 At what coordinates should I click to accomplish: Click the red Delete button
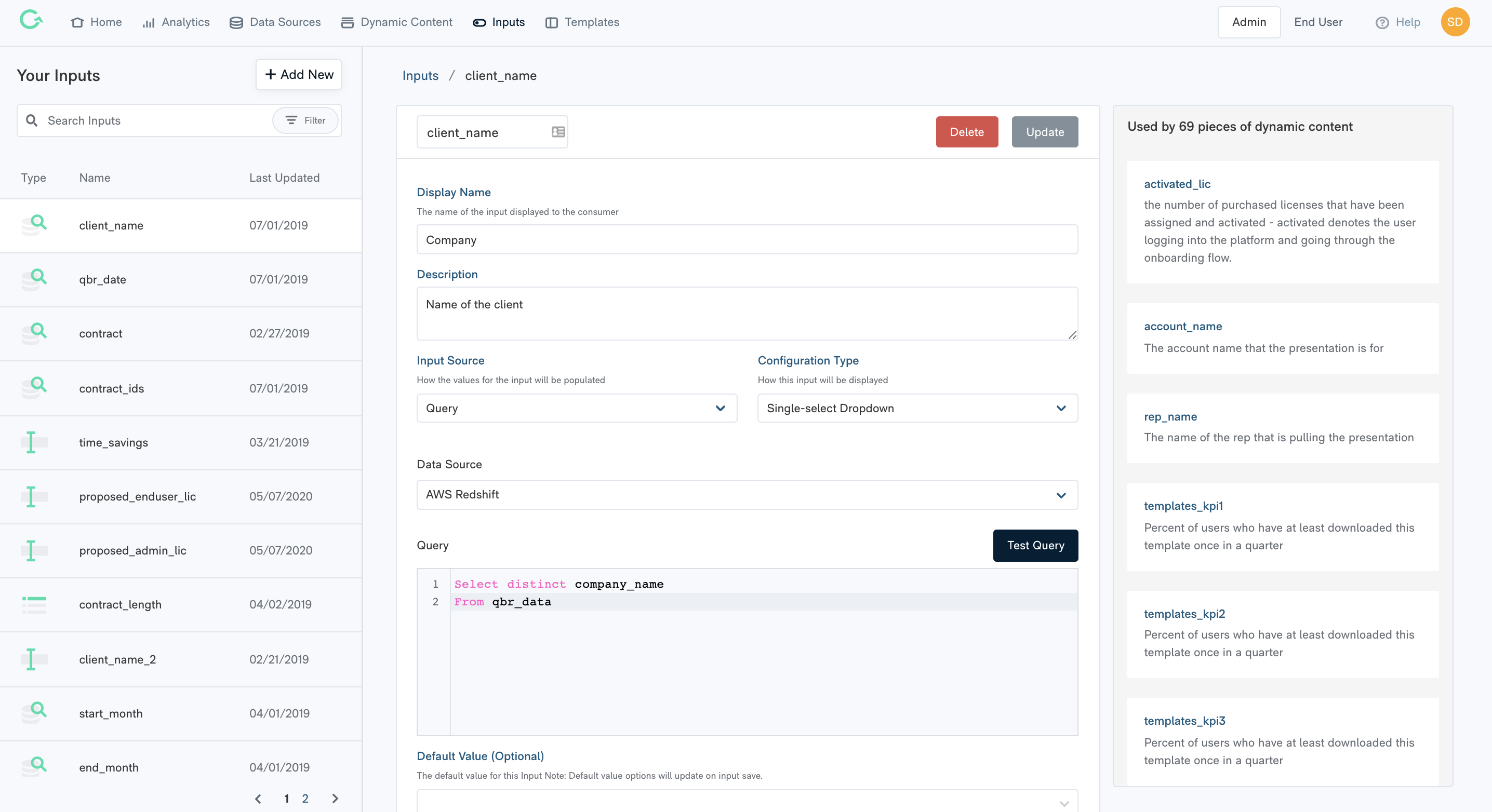pyautogui.click(x=967, y=132)
